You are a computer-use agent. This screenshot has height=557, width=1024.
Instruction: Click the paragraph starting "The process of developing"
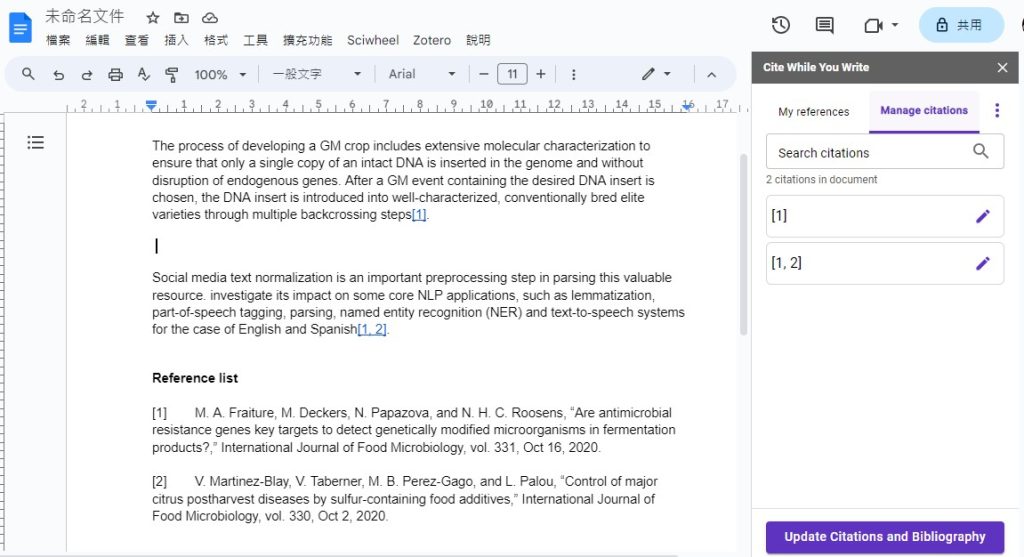pos(403,180)
